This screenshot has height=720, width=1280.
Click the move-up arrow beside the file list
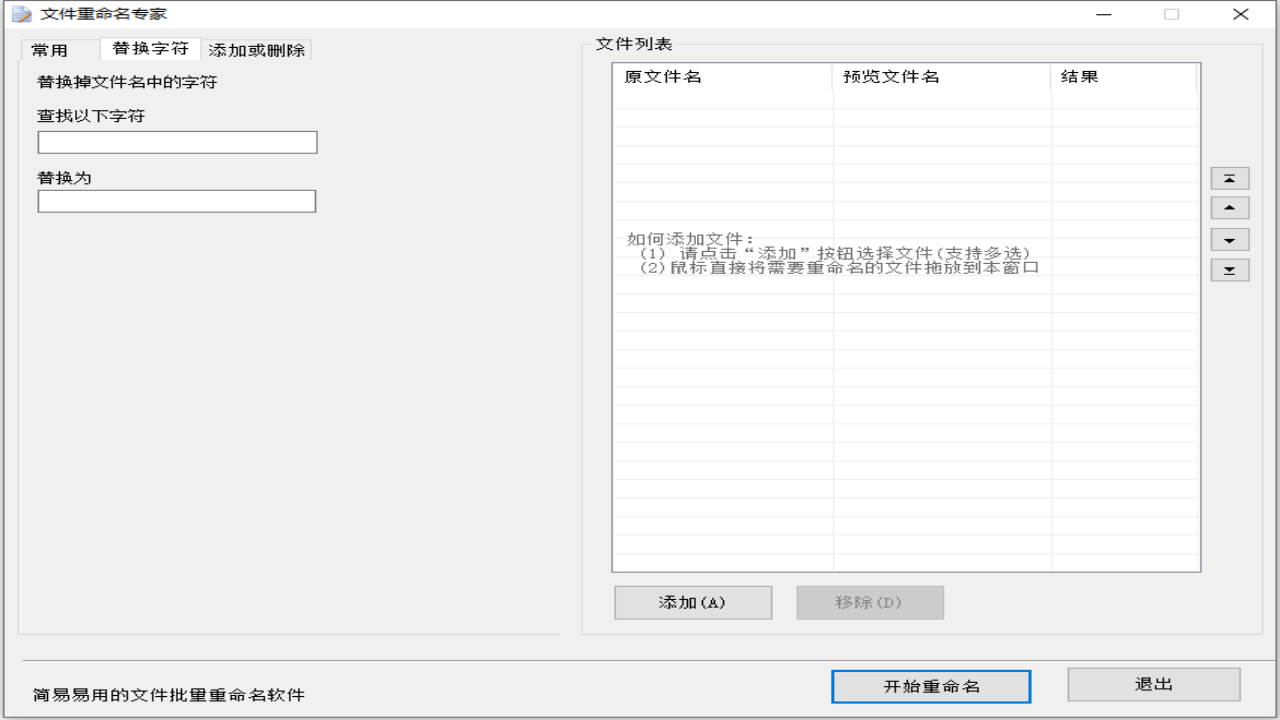coord(1229,208)
